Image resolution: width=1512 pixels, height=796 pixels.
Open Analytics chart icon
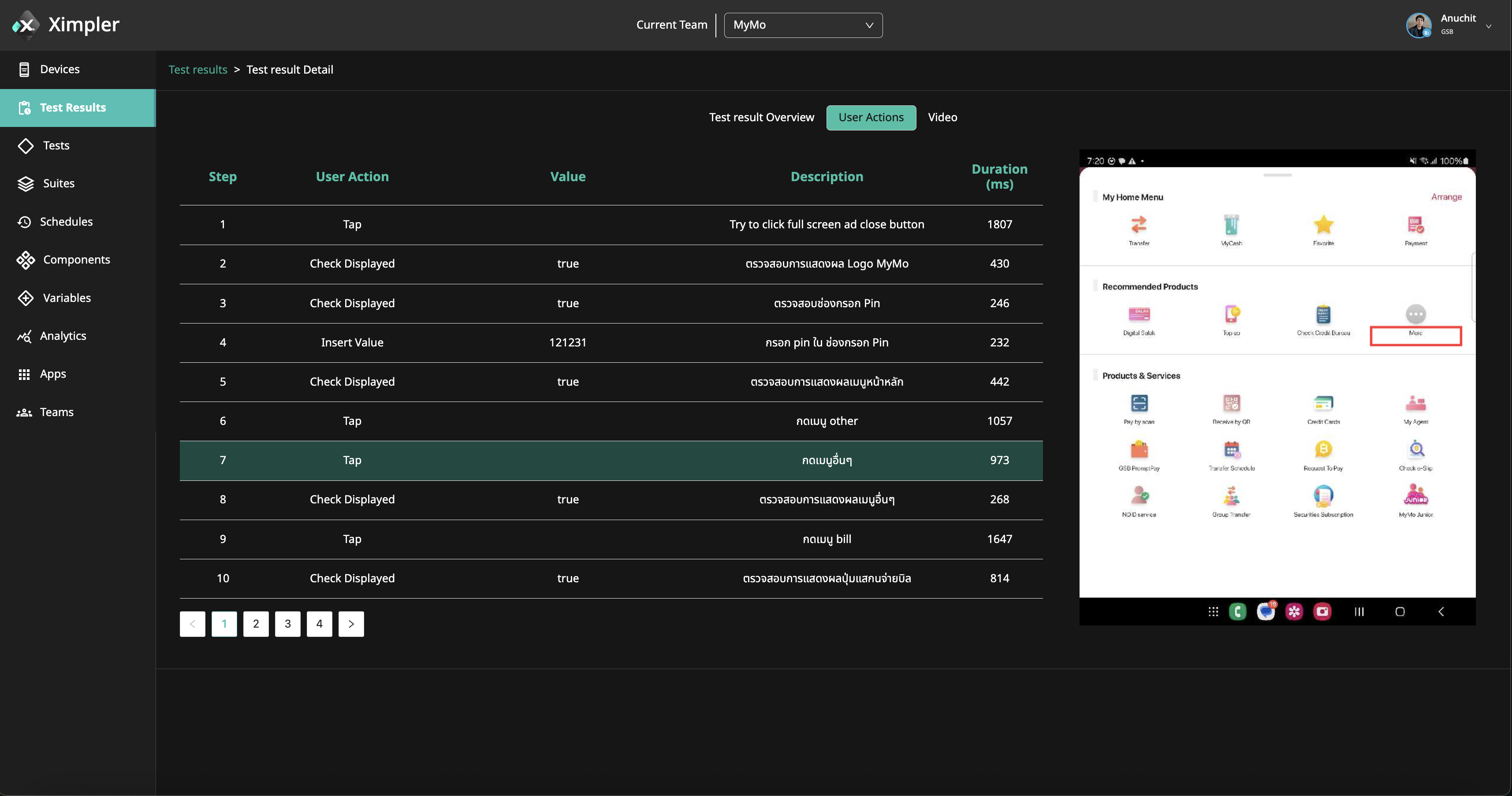tap(24, 336)
